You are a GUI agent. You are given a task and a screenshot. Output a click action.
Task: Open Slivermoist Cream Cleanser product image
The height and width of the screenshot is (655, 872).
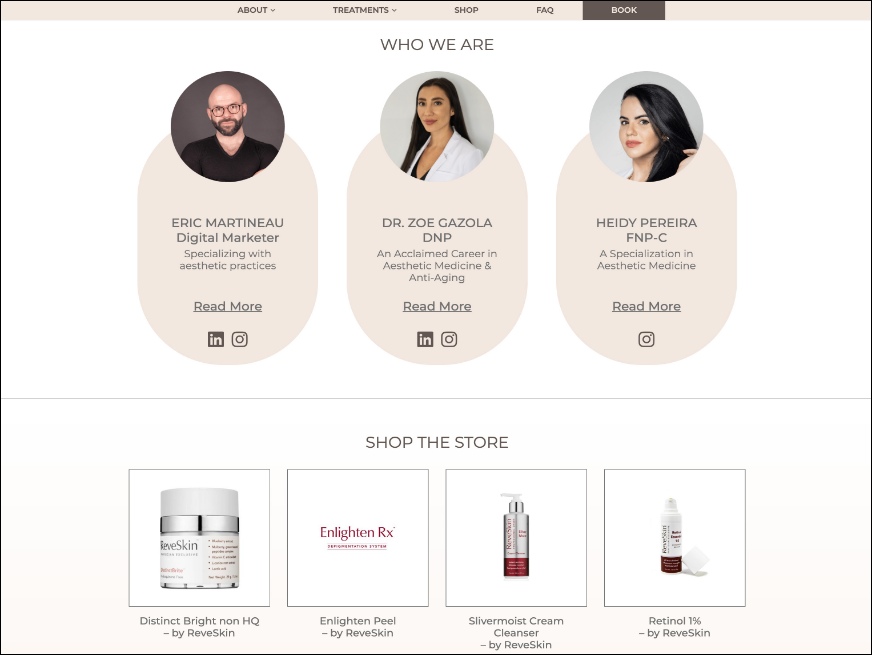(516, 538)
